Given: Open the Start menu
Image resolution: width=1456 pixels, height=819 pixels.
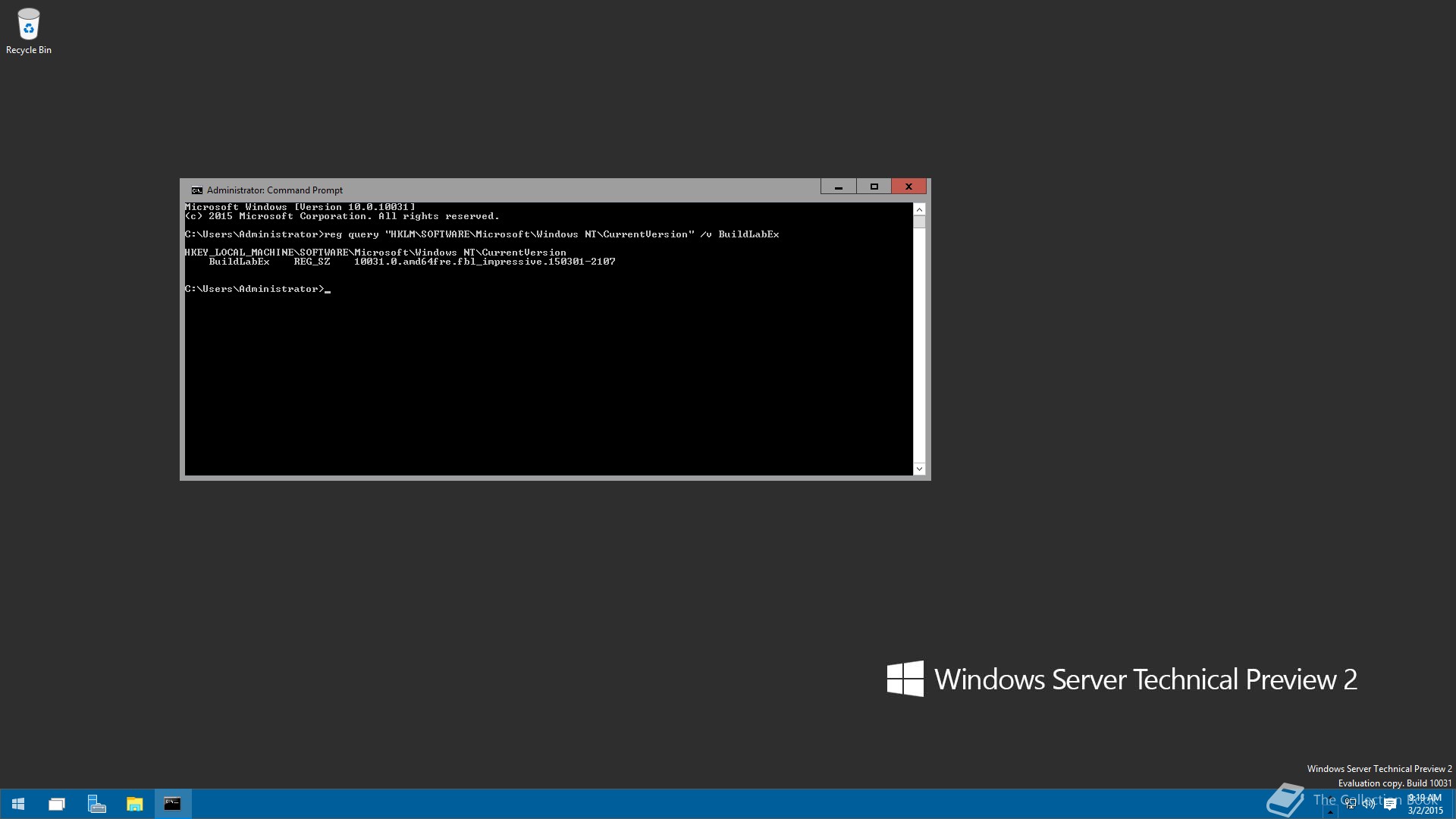Looking at the screenshot, I should pos(19,804).
